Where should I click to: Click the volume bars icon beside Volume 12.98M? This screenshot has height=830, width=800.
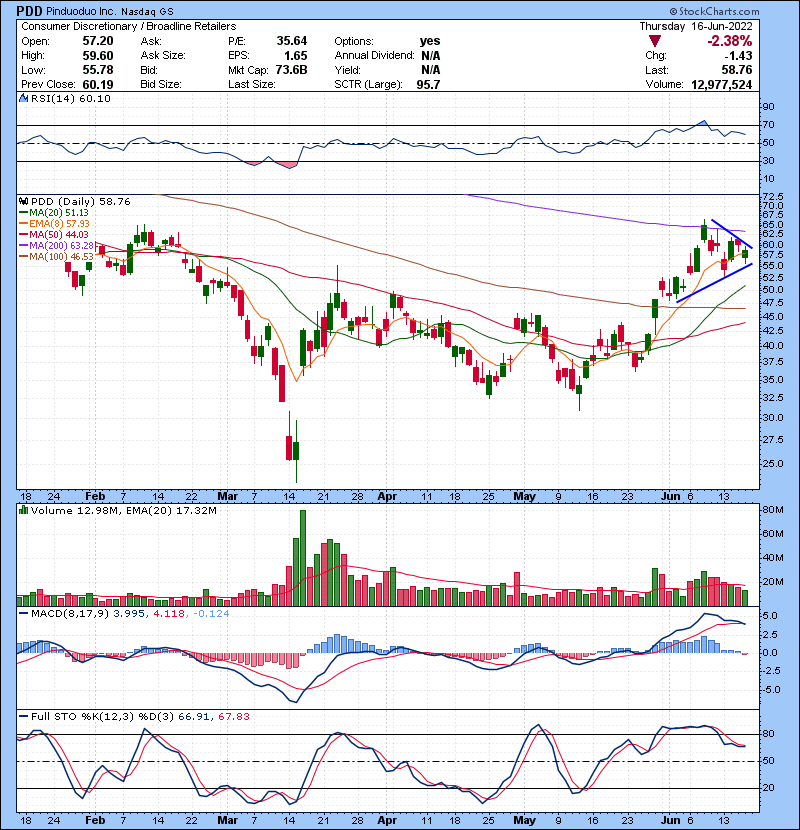tap(24, 510)
